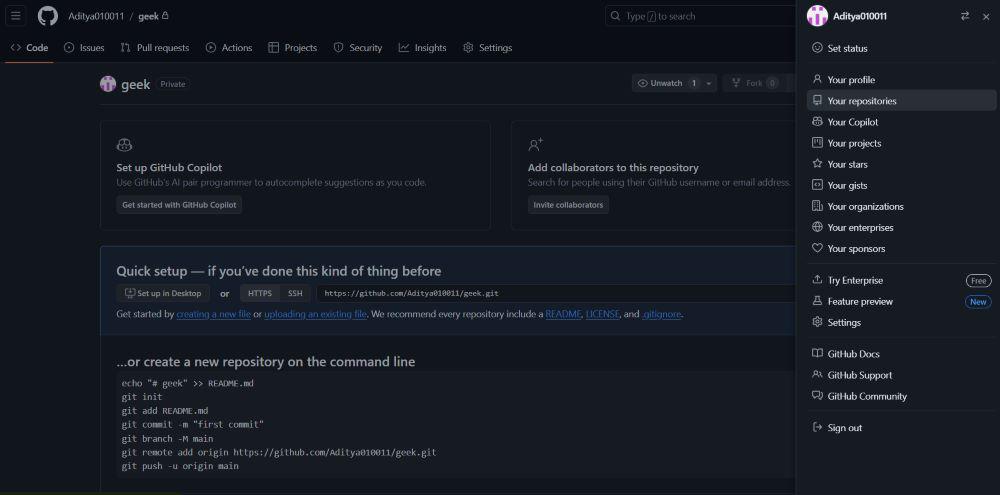Click the Your Copilot icon
1000x495 pixels.
[817, 122]
